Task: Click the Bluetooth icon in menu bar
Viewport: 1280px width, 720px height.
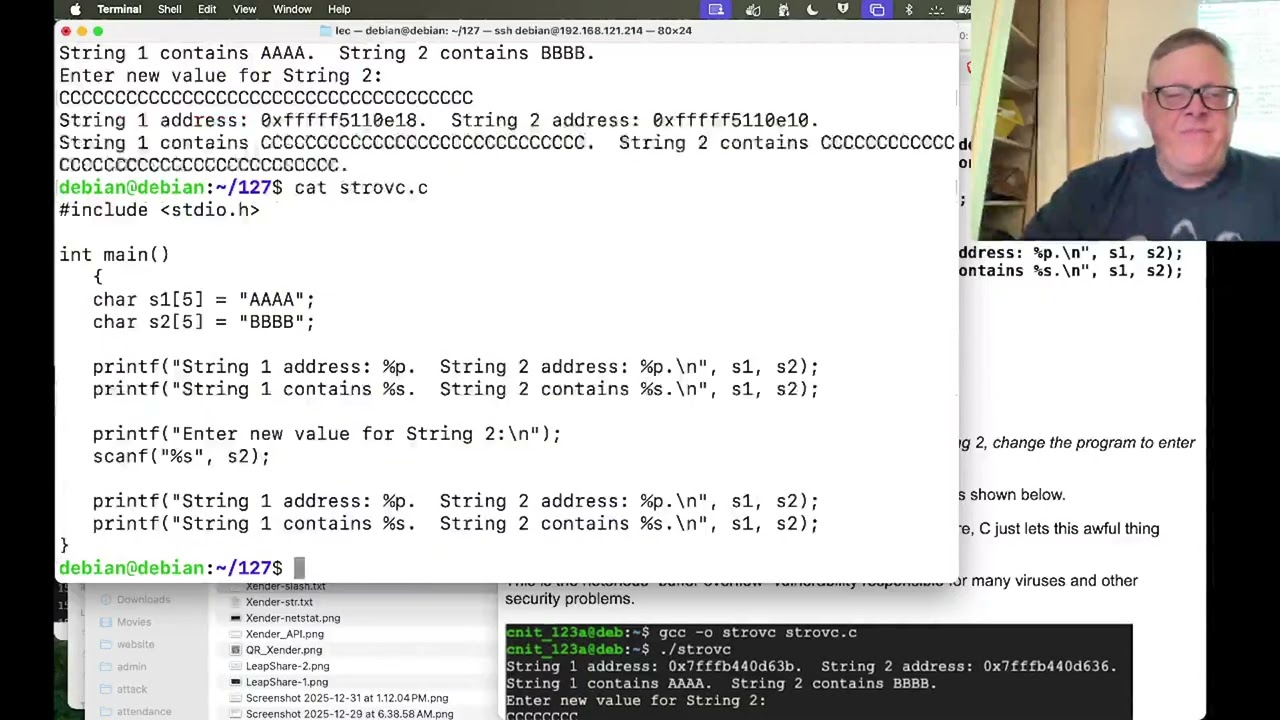Action: point(909,9)
